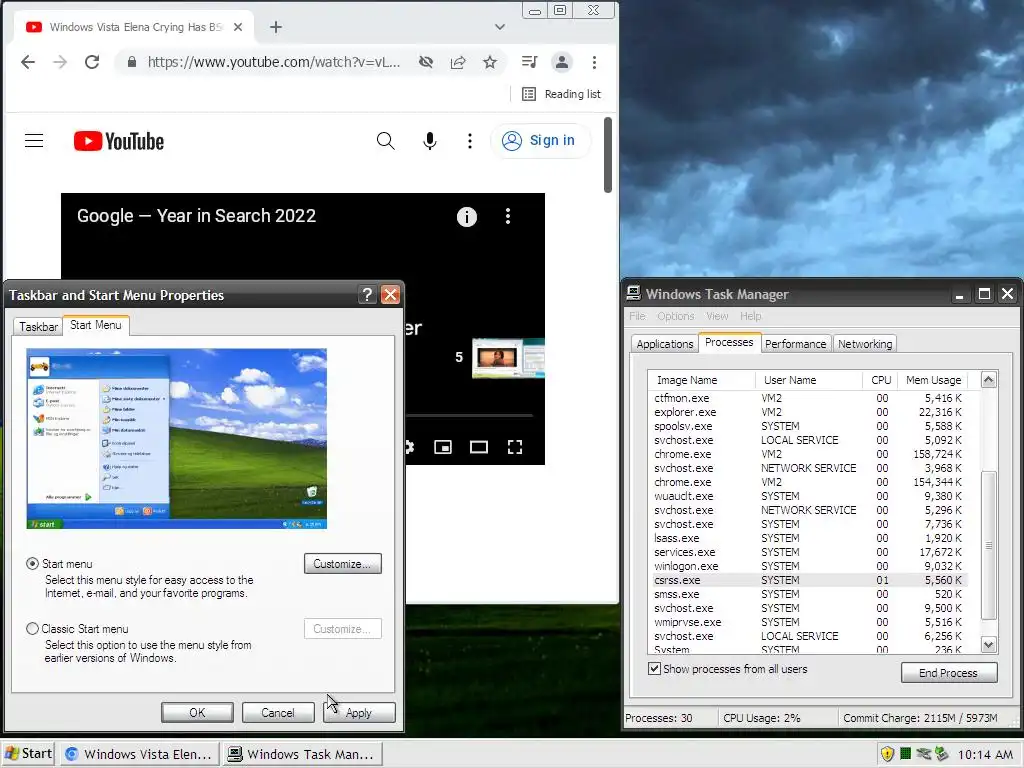The image size is (1024, 768).
Task: Expand the Chrome tab search chevron
Action: 500,27
